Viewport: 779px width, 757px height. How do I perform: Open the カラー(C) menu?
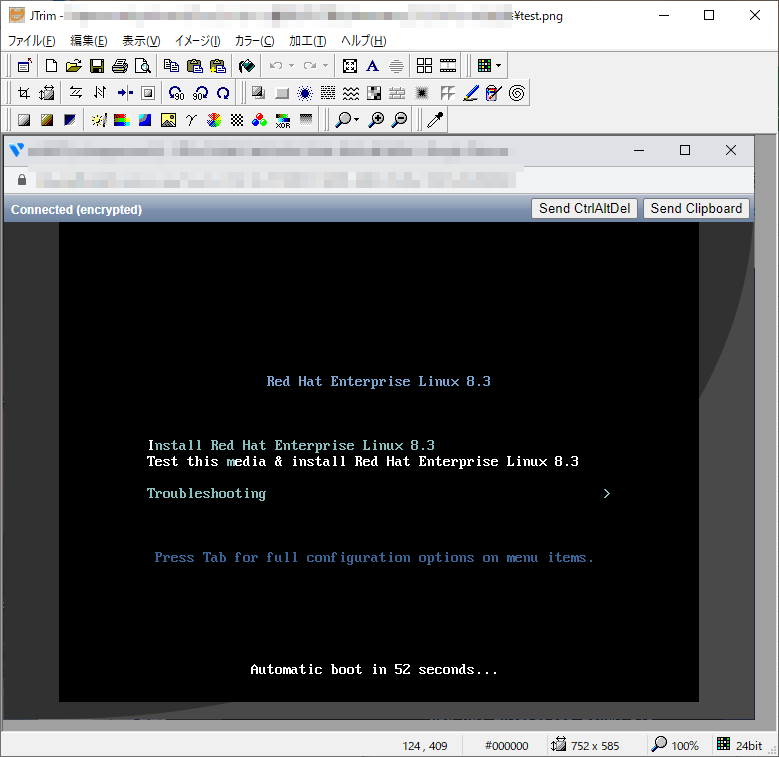click(254, 41)
